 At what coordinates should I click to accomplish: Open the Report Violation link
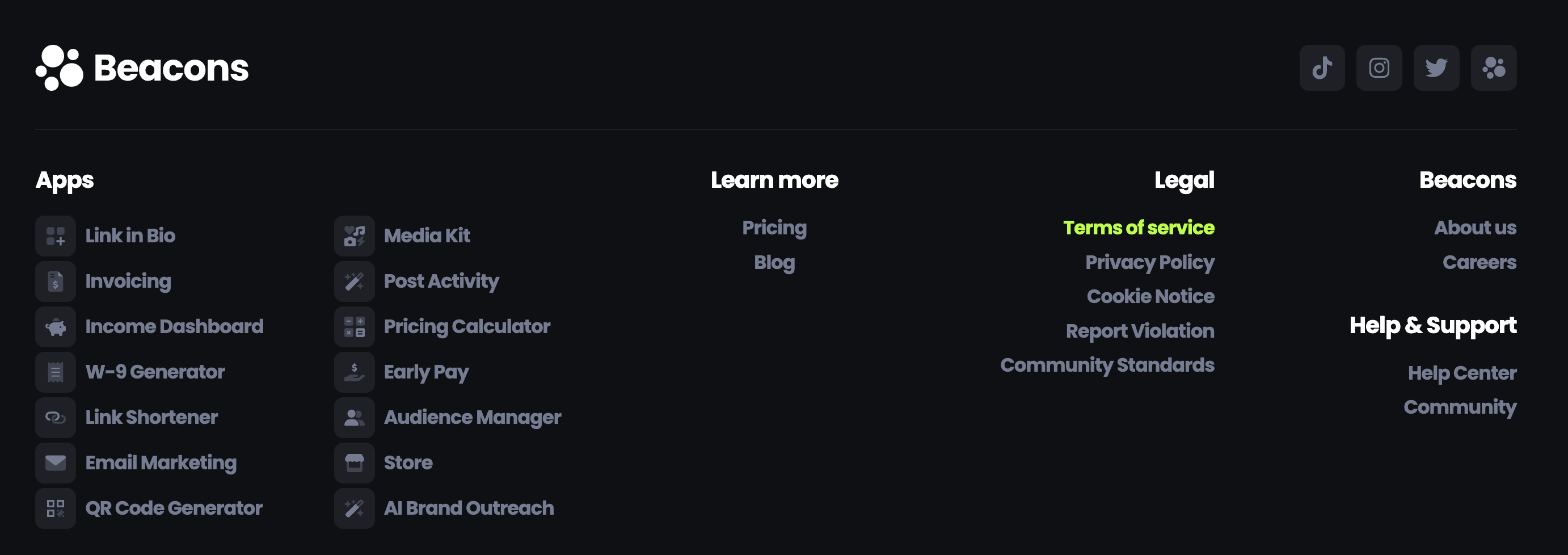pyautogui.click(x=1140, y=331)
